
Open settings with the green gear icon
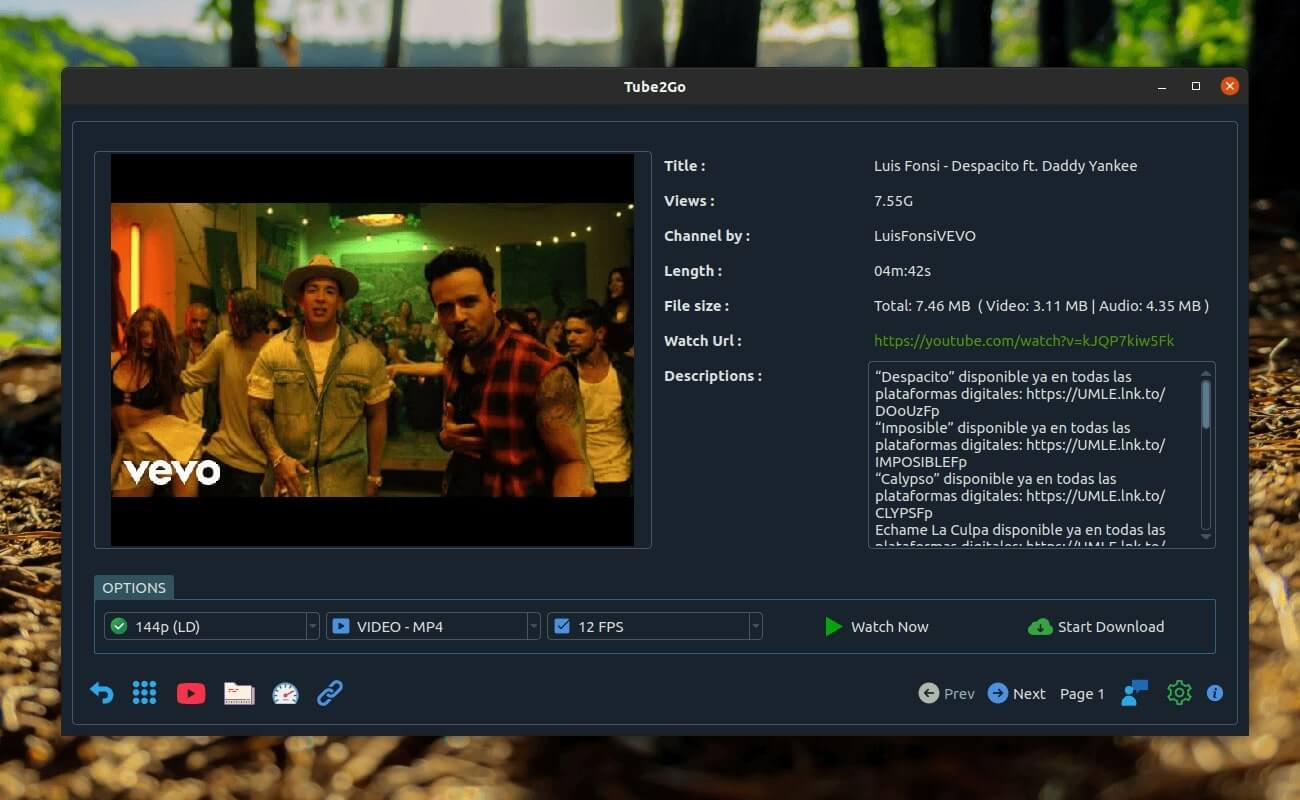pos(1179,693)
